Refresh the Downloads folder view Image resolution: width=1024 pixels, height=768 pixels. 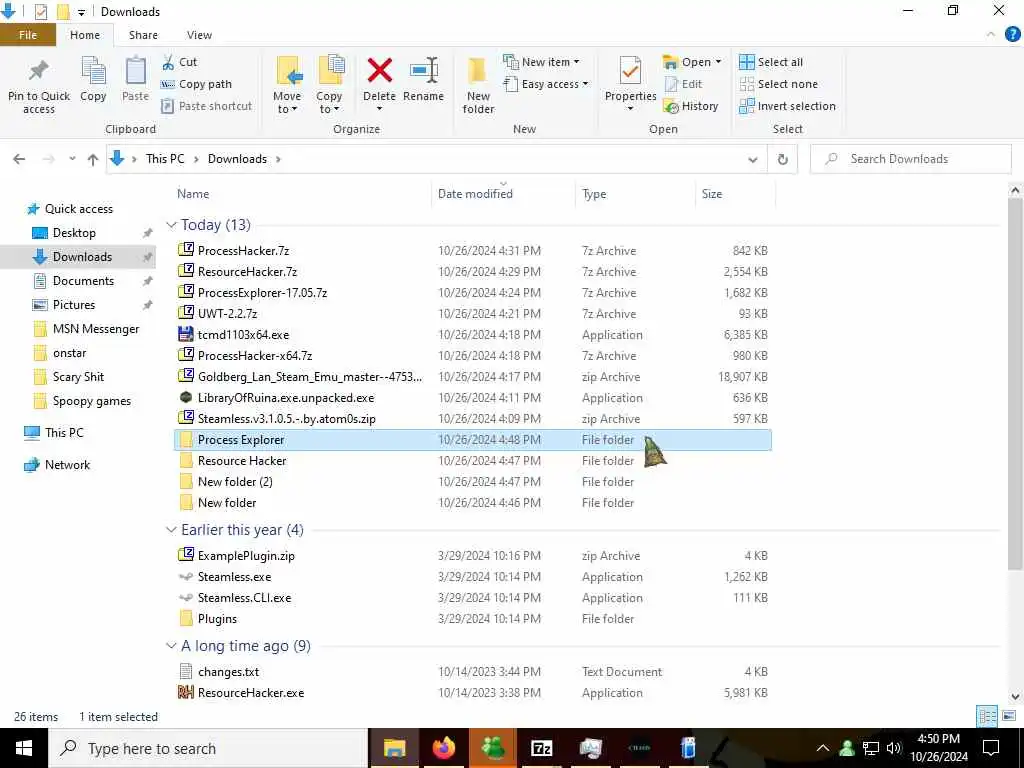point(782,159)
